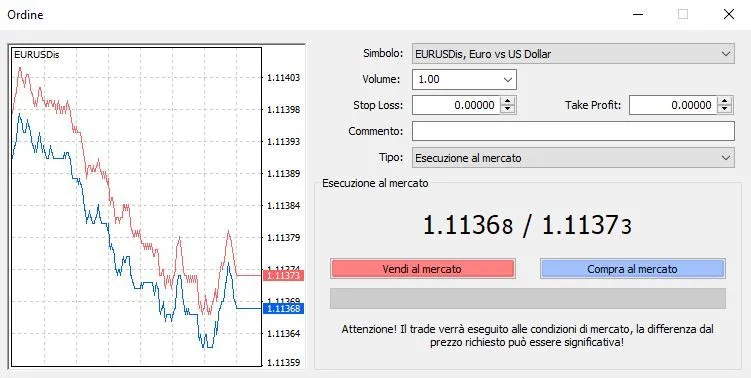Click the blue 1.11368 bid price label

click(x=283, y=308)
